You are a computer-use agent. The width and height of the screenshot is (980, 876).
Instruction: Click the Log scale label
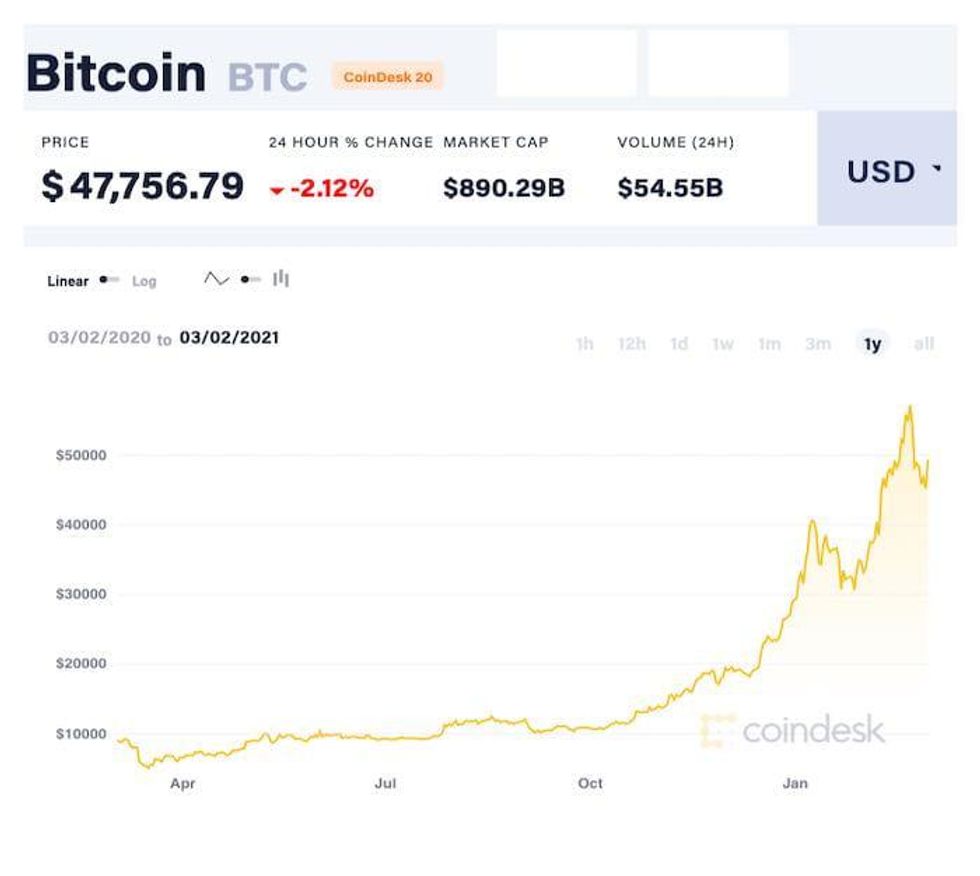[144, 282]
